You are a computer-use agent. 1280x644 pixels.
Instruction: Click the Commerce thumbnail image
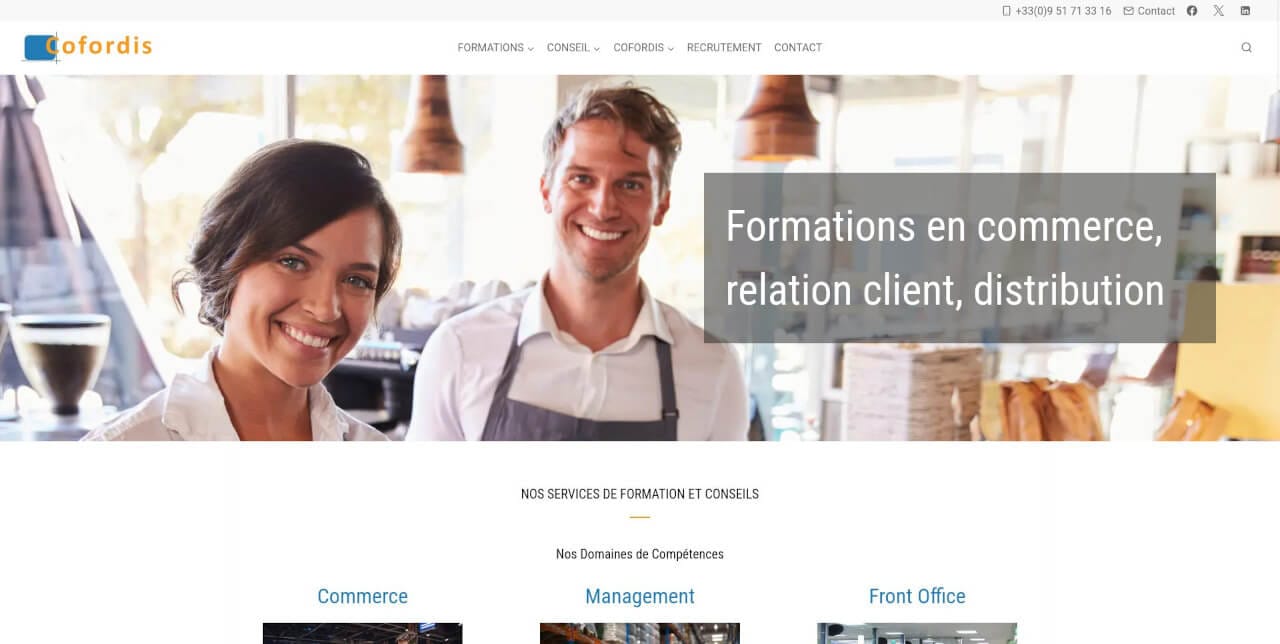[x=363, y=633]
